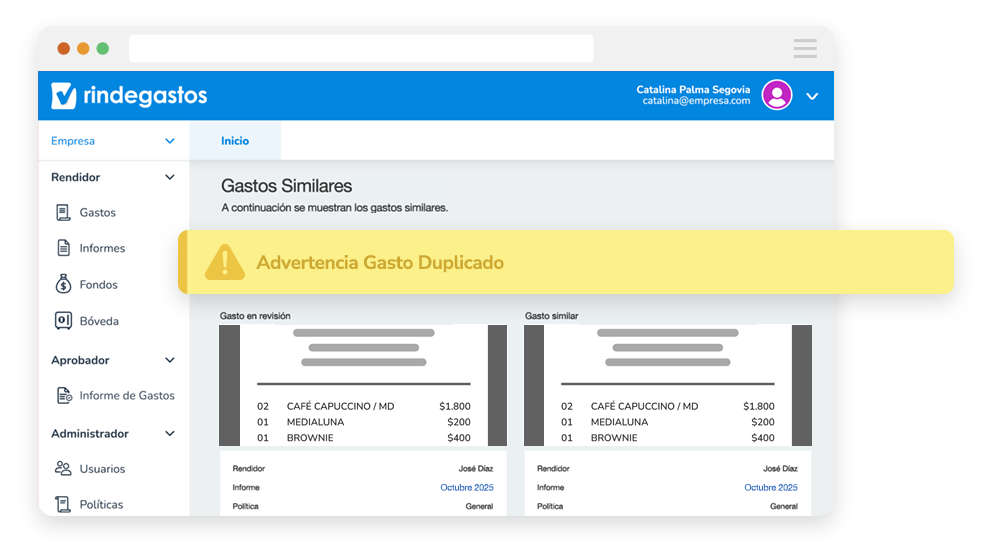1000x549 pixels.
Task: Open Octubre 2025 link under Gasto similar
Action: click(x=770, y=487)
